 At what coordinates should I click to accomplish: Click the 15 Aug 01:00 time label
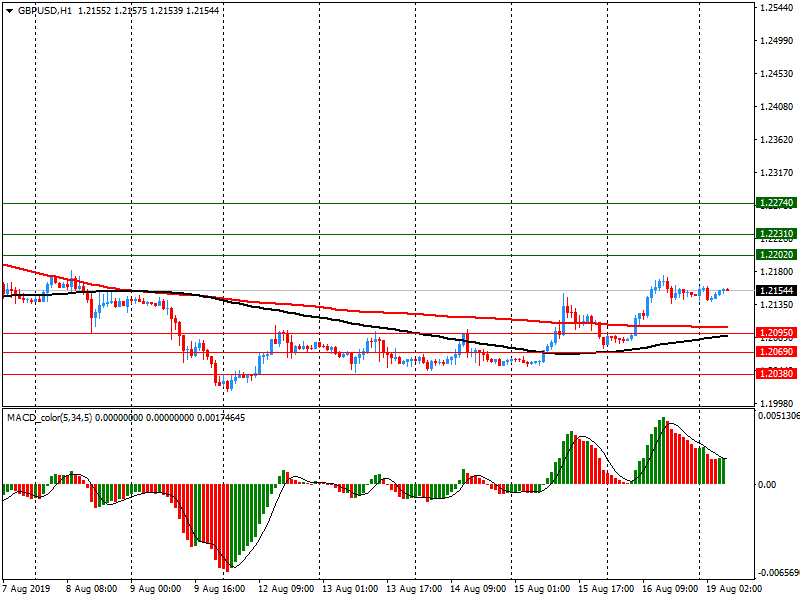pyautogui.click(x=542, y=589)
